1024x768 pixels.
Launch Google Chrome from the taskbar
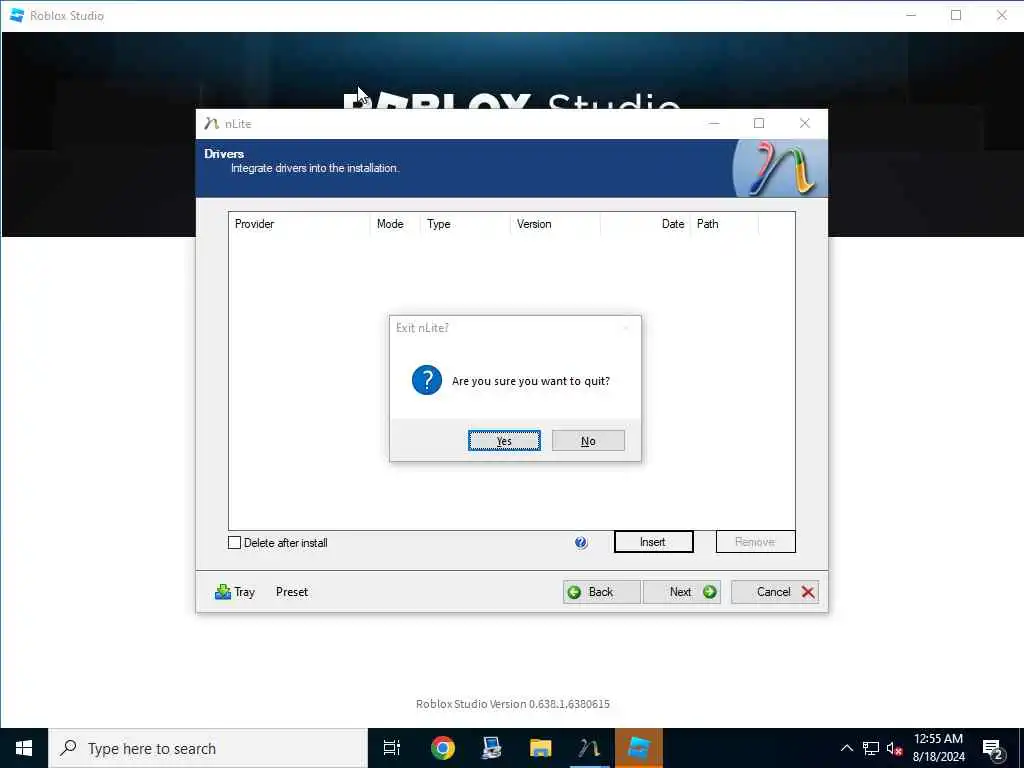443,748
